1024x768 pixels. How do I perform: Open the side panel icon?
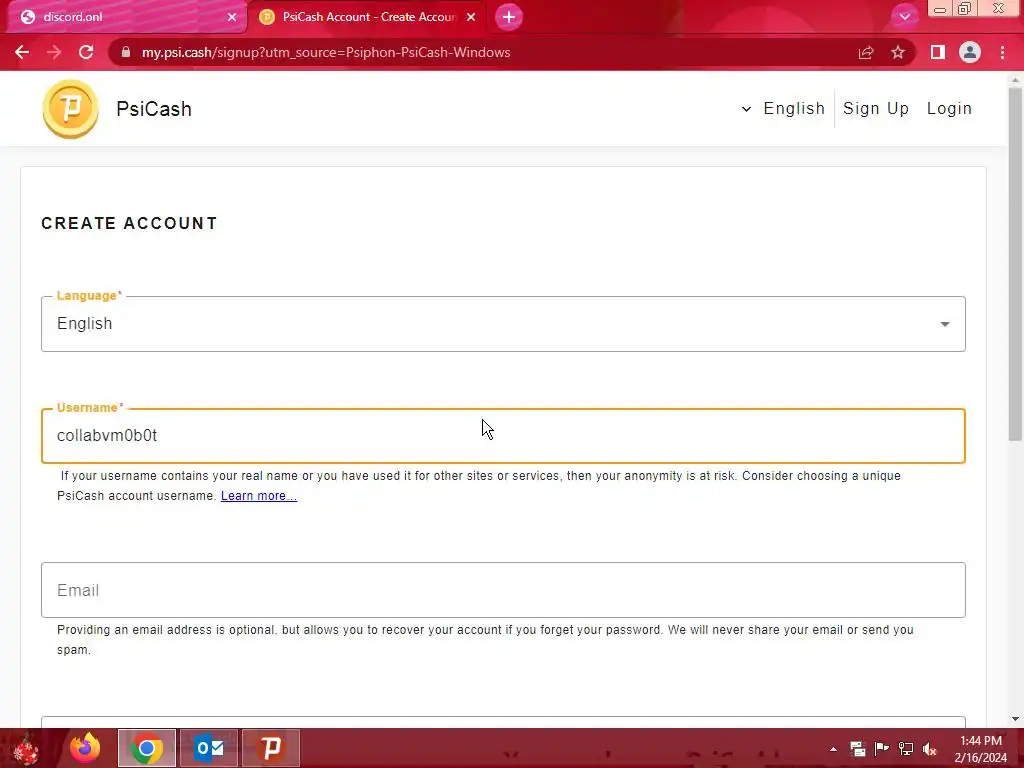938,52
